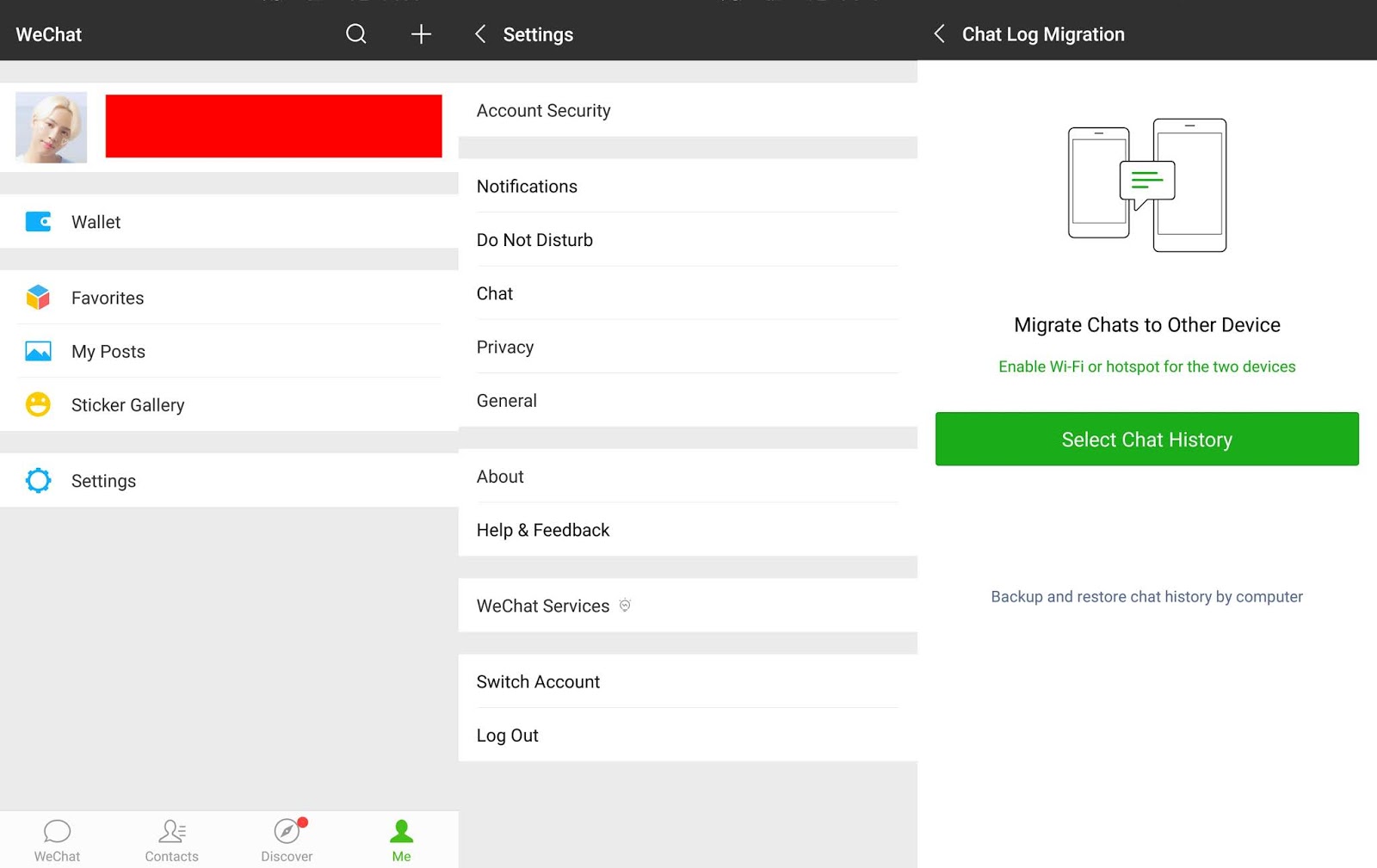
Task: Open the About page
Action: tap(688, 476)
